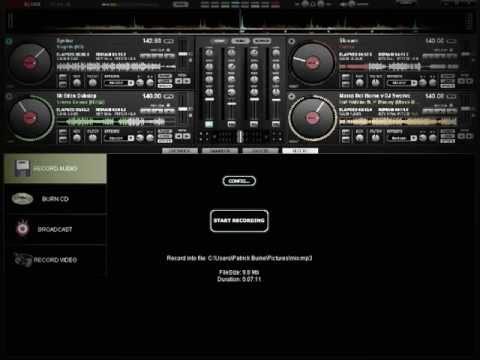480x360 pixels.
Task: Click the top-right deck jog wheel
Action: pos(312,62)
